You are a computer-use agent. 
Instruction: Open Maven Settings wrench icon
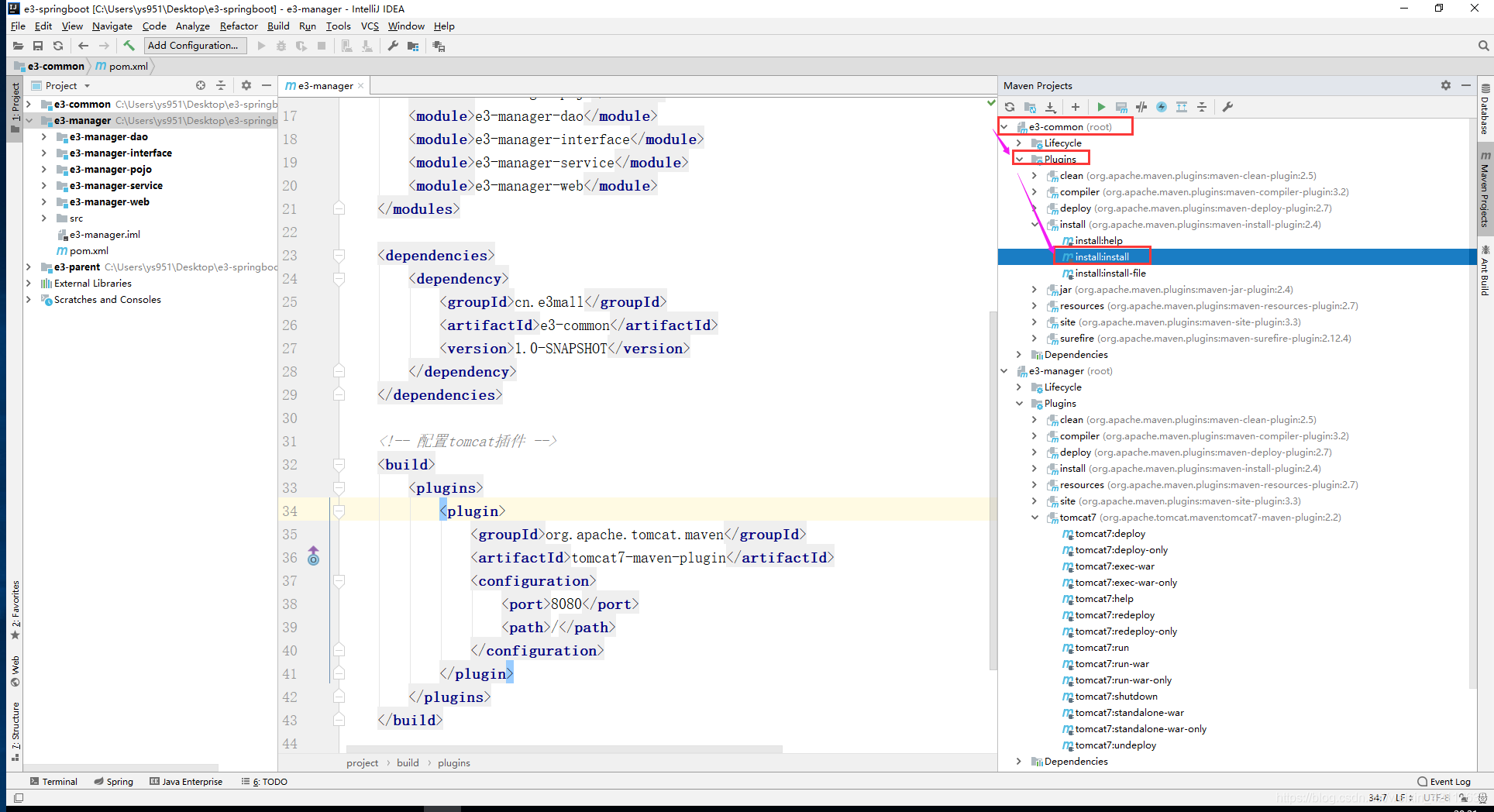pyautogui.click(x=1227, y=107)
